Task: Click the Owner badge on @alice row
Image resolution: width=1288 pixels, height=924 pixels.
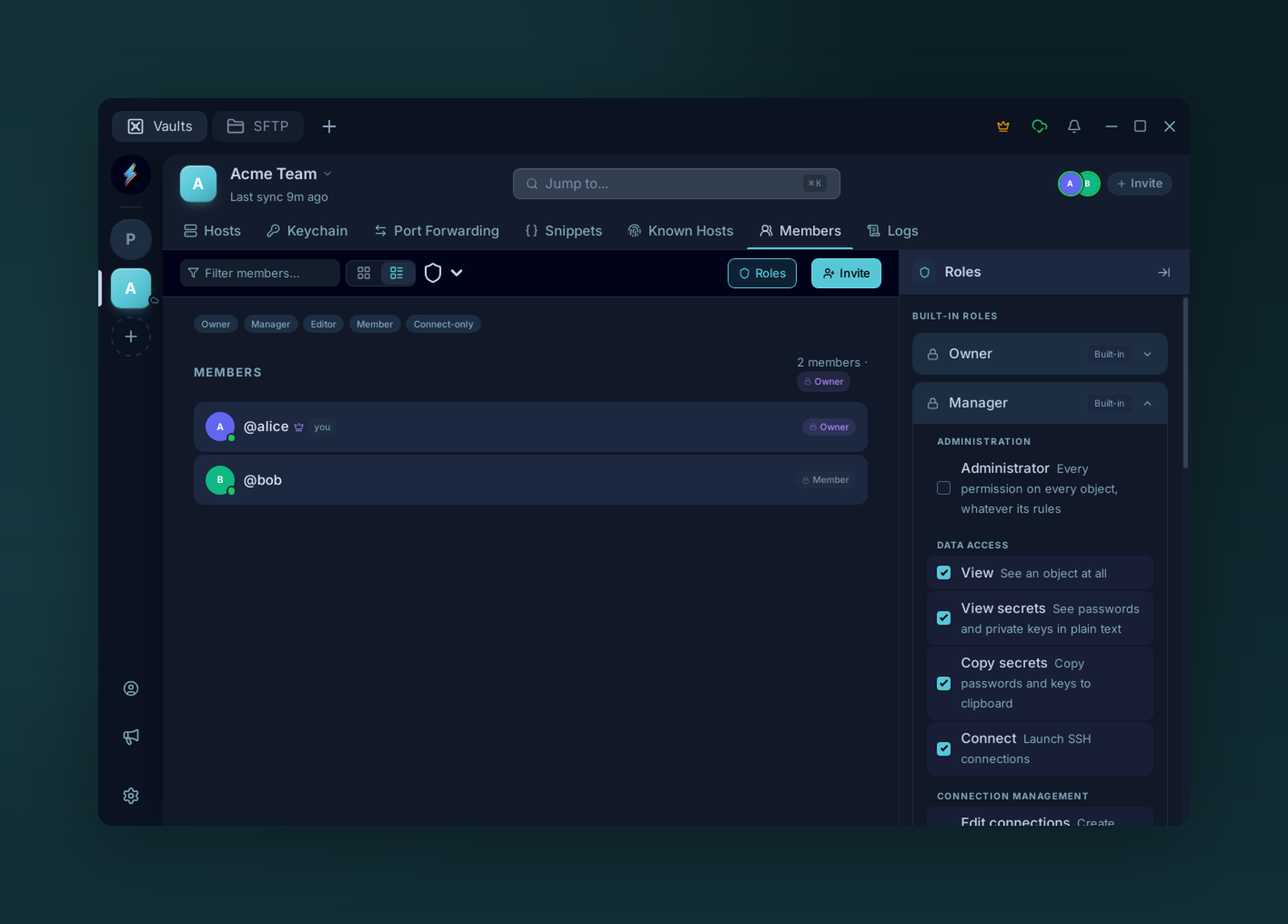Action: pyautogui.click(x=829, y=427)
